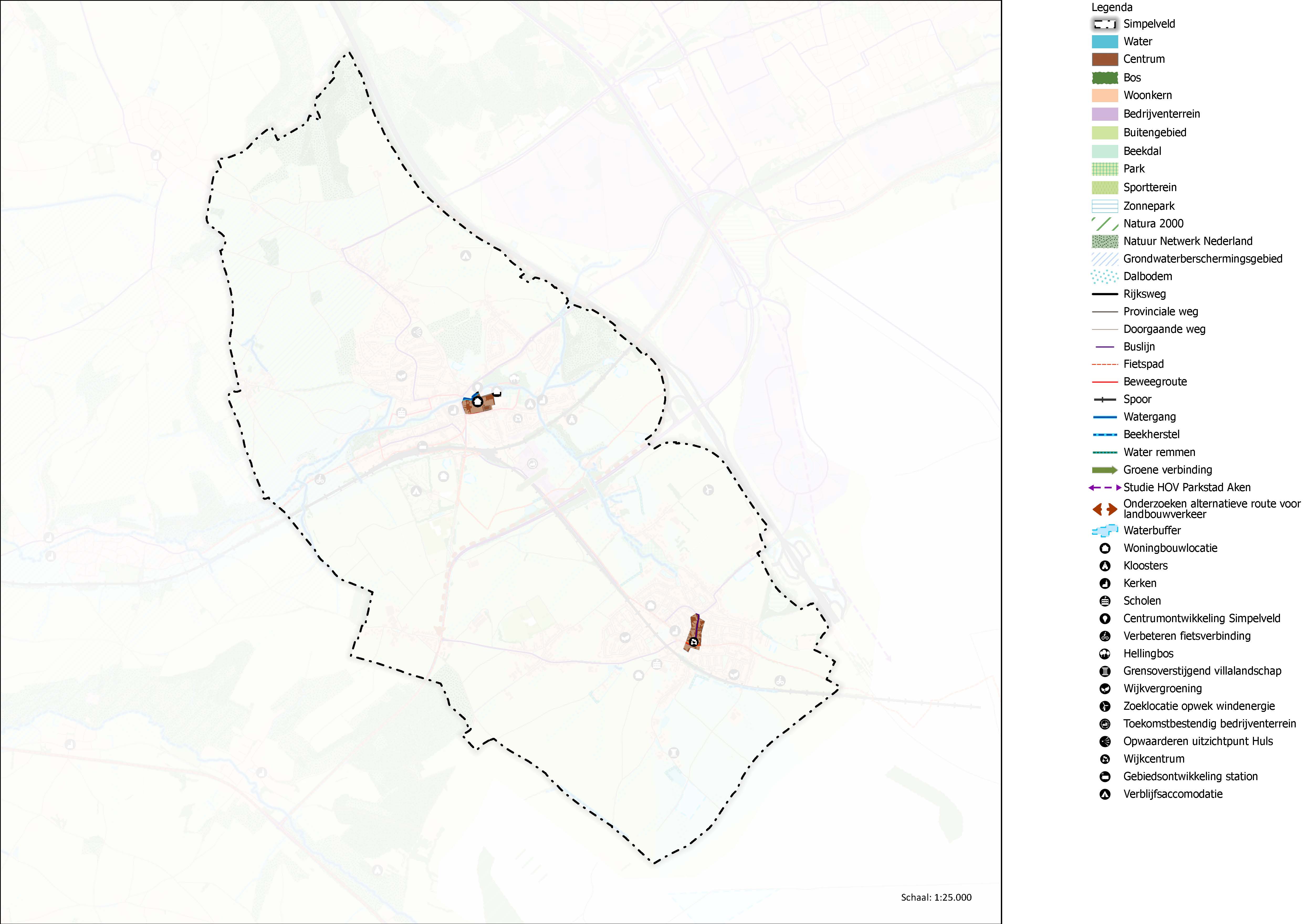Click the Waterbuffer legend symbol
Viewport: 1307px width, 924px height.
coord(1104,531)
